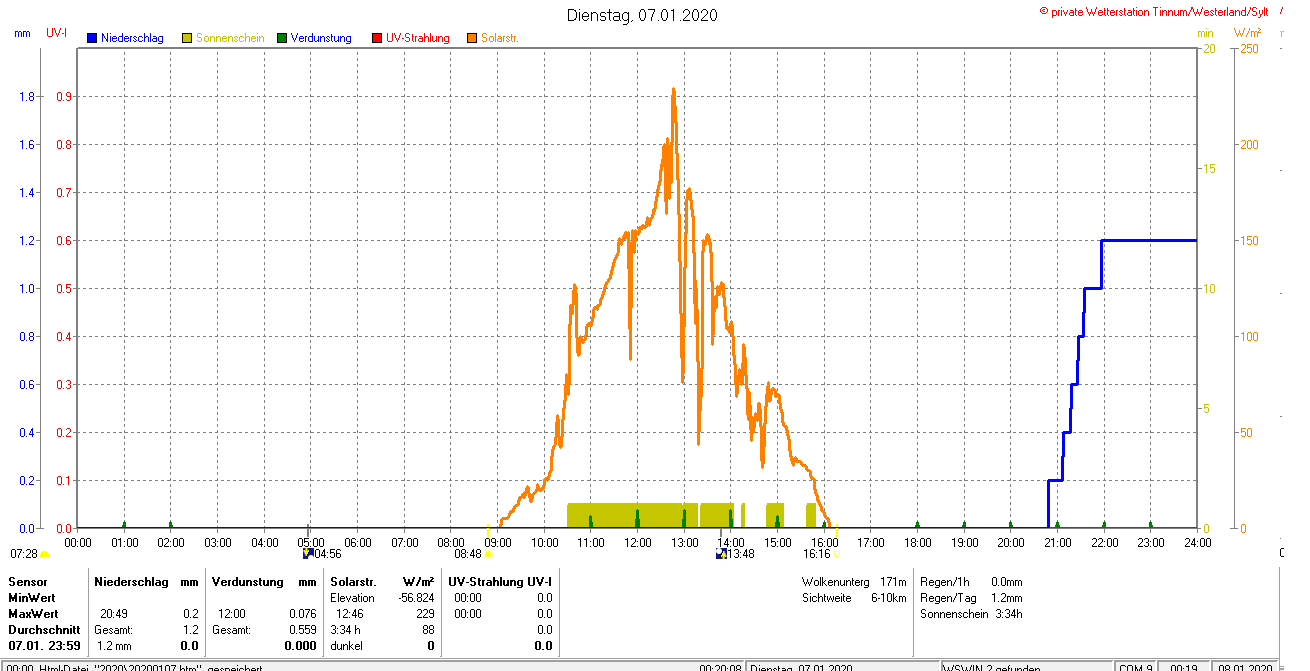The image size is (1310, 671).
Task: Click the yellow Sonnenschein legend color square
Action: tap(187, 38)
